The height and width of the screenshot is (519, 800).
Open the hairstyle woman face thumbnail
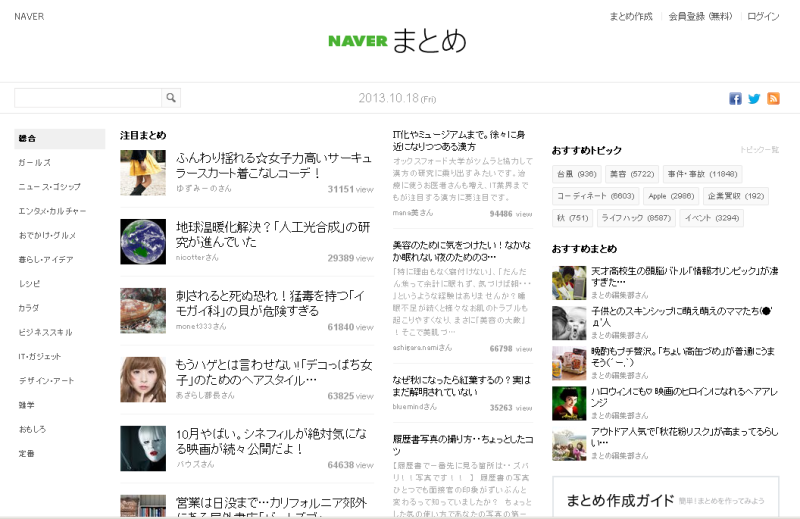coord(143,379)
